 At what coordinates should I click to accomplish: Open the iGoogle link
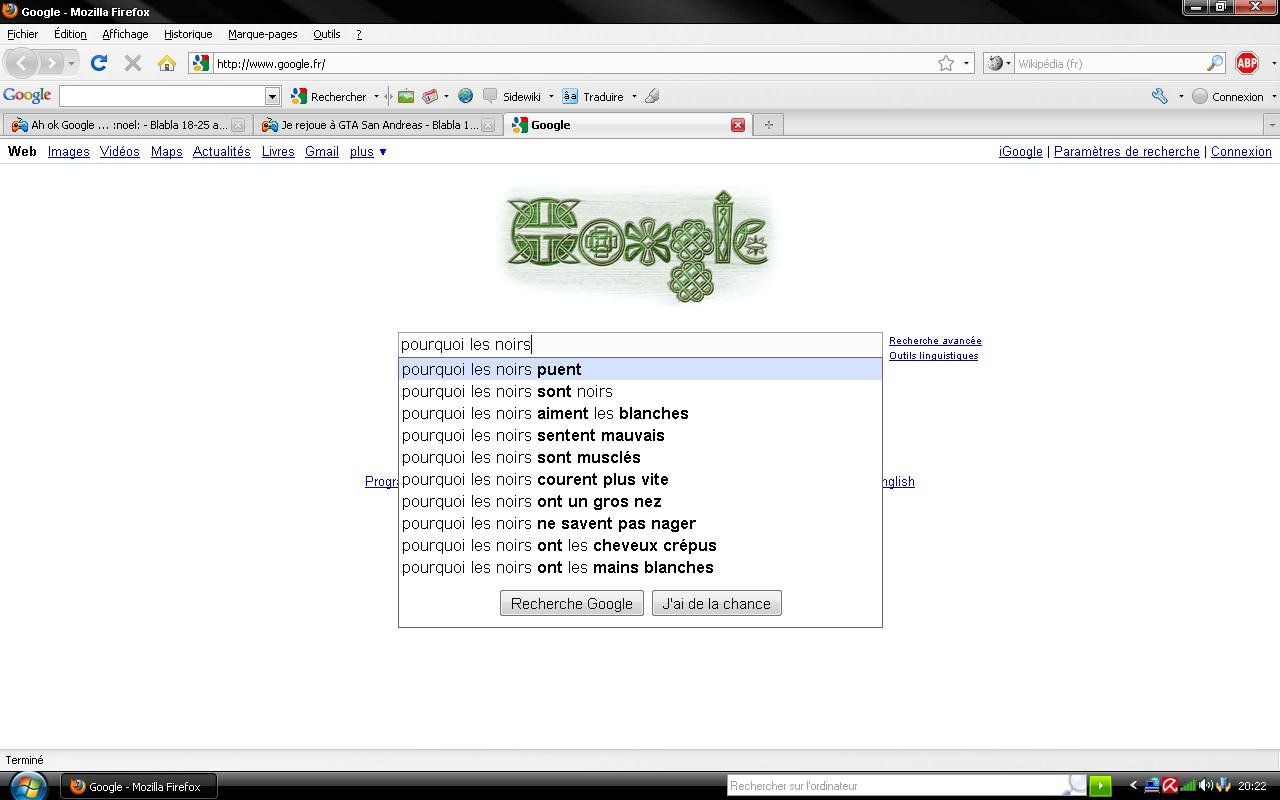[1020, 152]
